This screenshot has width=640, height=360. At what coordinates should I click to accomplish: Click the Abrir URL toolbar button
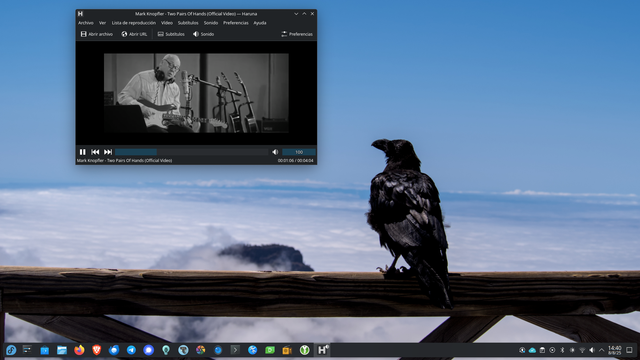(x=134, y=34)
